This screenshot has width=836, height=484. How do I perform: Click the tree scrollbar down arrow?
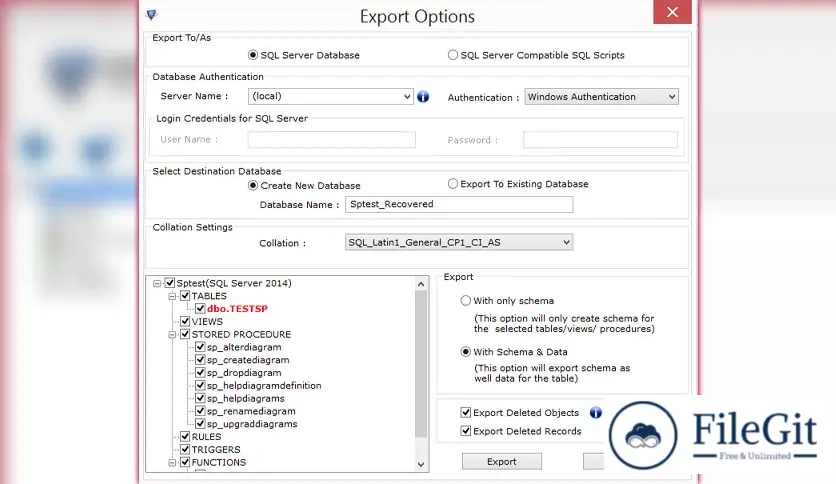(421, 464)
